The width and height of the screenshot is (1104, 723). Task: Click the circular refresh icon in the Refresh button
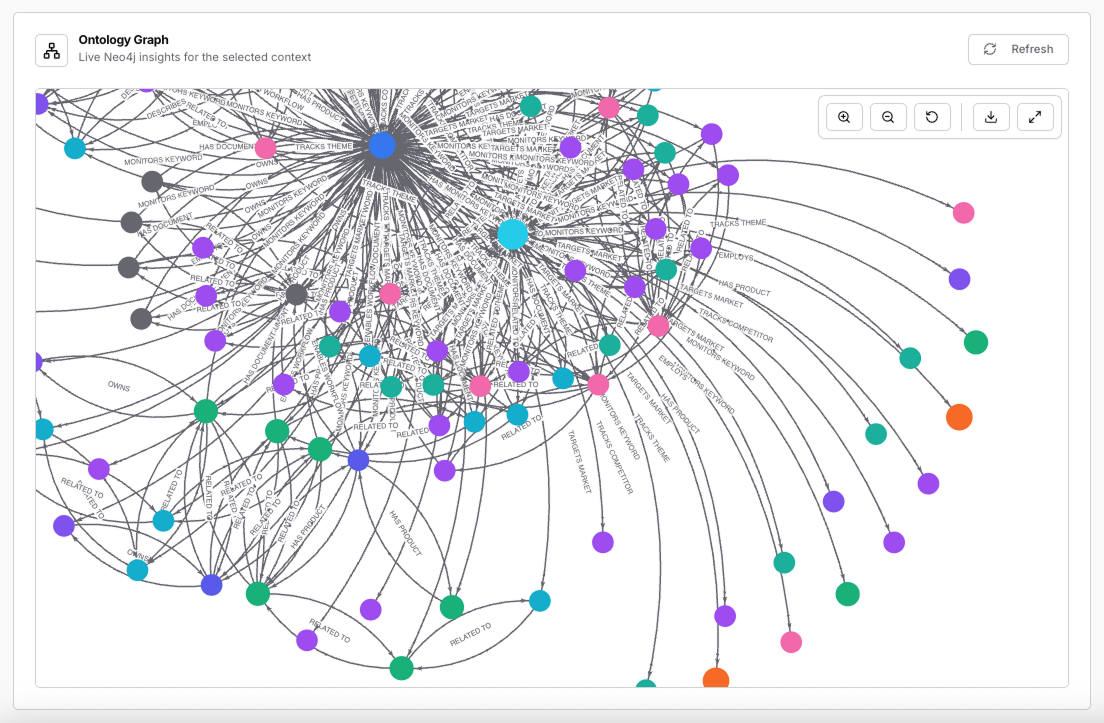(990, 49)
